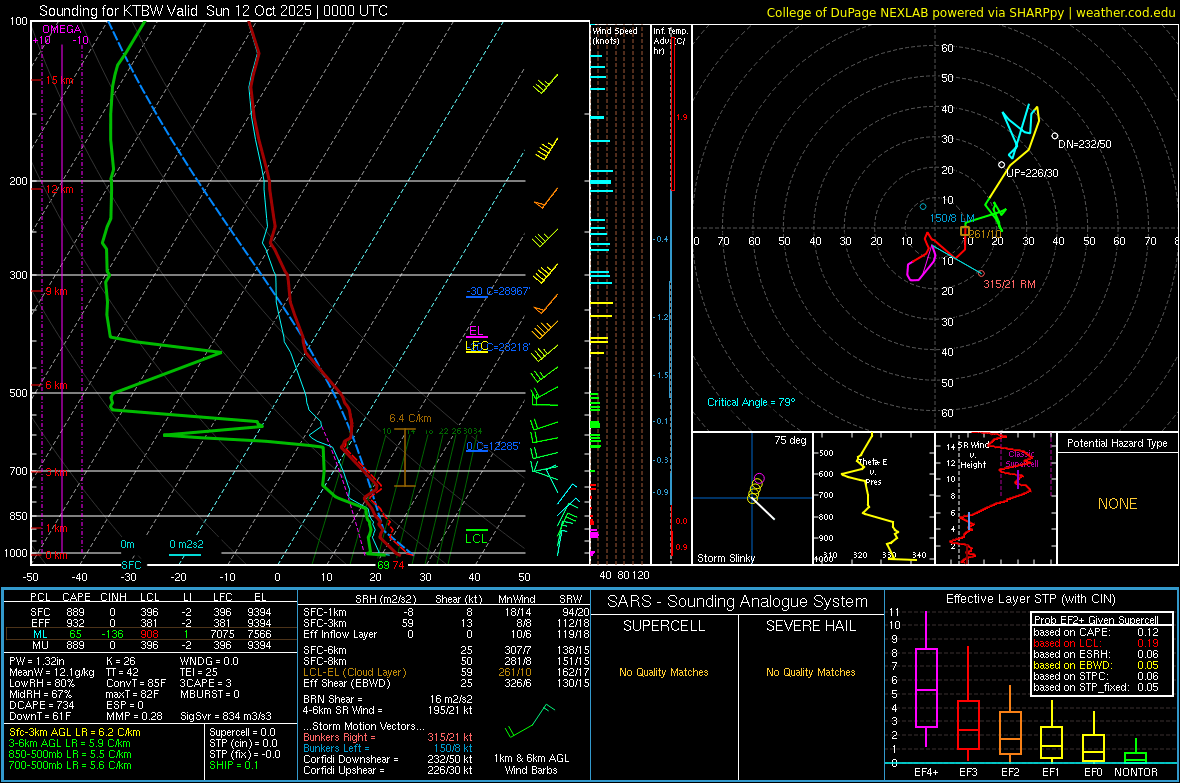This screenshot has height=783, width=1180.
Task: Click the CINH column header
Action: [x=113, y=597]
